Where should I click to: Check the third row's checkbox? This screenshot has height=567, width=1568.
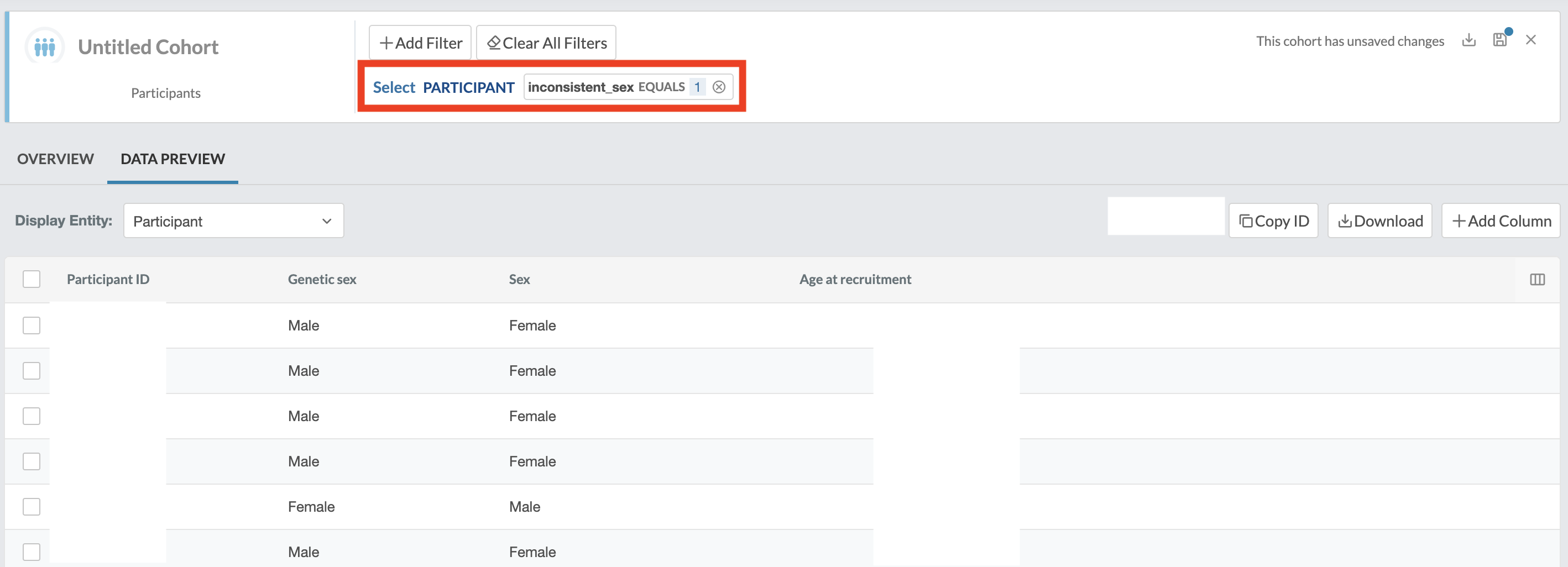pyautogui.click(x=32, y=416)
